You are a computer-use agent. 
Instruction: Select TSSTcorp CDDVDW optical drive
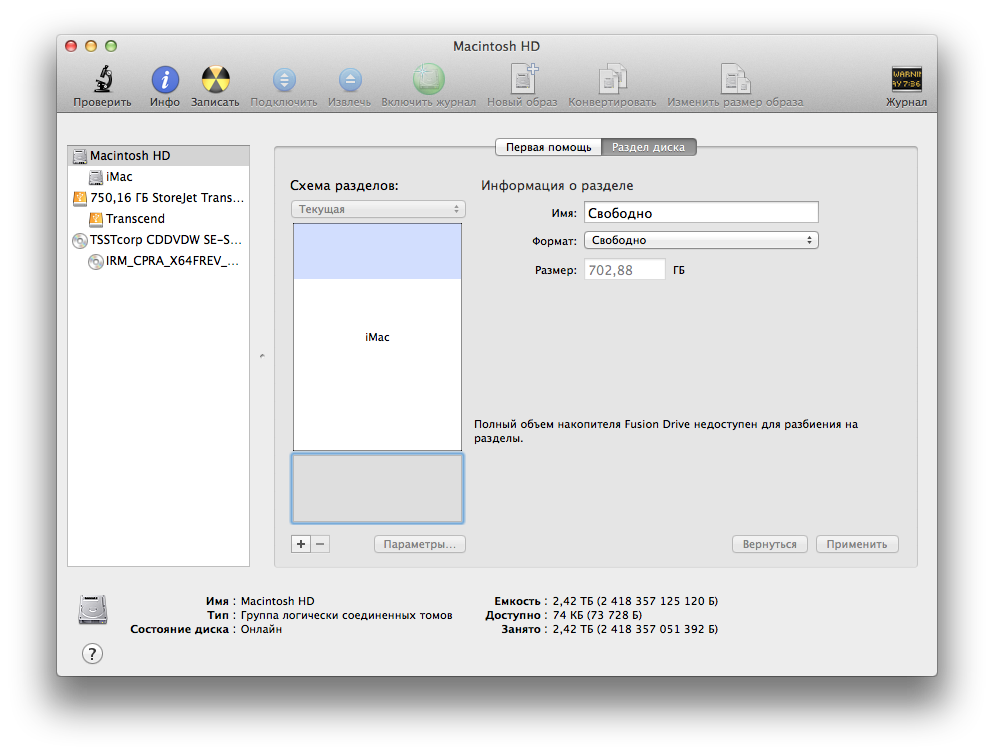(158, 240)
